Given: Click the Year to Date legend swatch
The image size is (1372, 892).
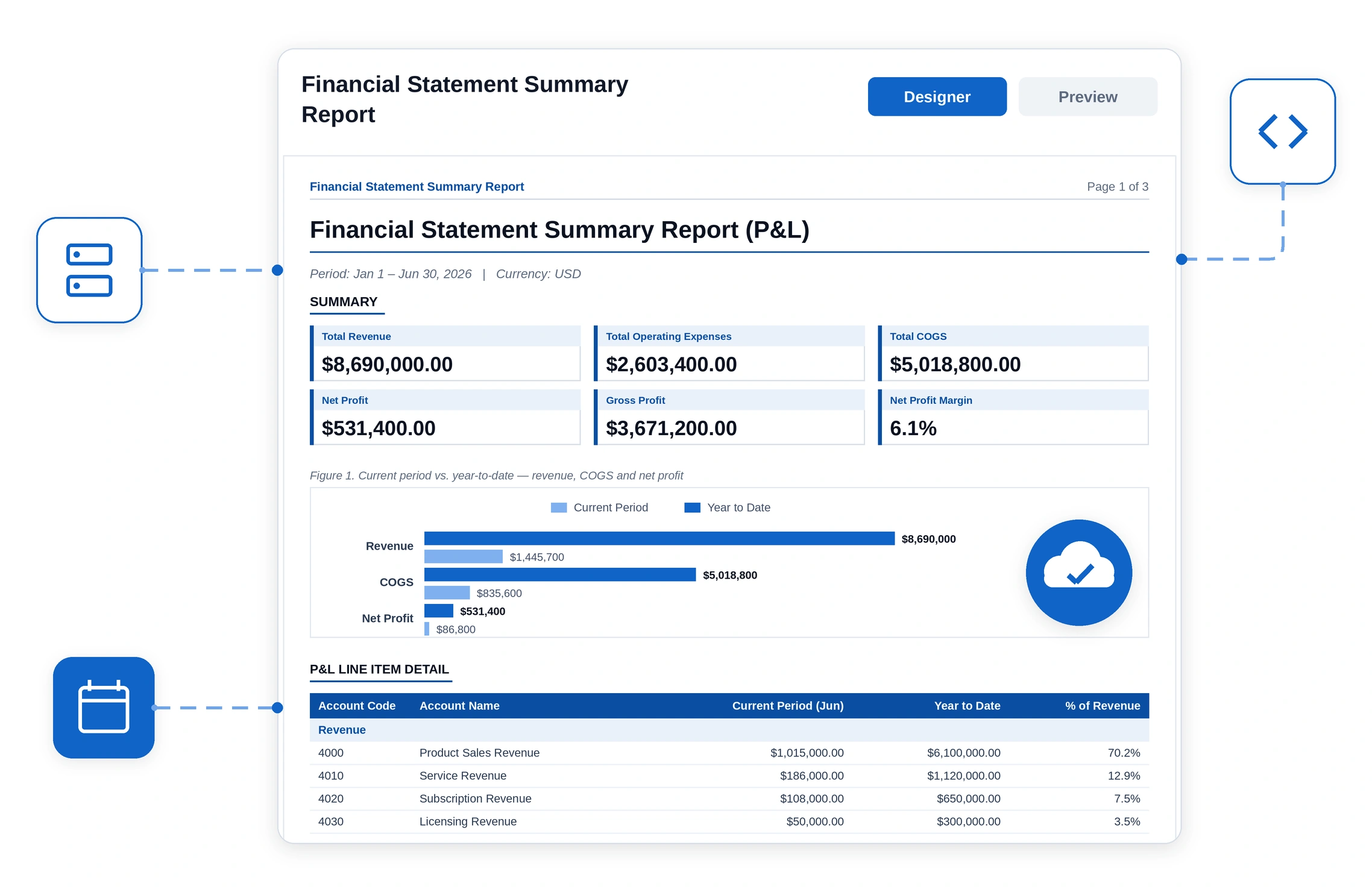Looking at the screenshot, I should pyautogui.click(x=693, y=507).
